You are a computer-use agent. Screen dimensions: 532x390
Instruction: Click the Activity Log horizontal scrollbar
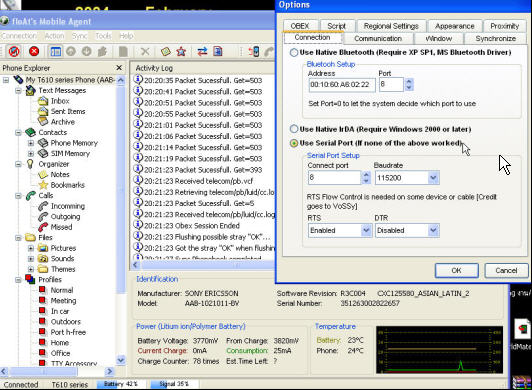203,265
